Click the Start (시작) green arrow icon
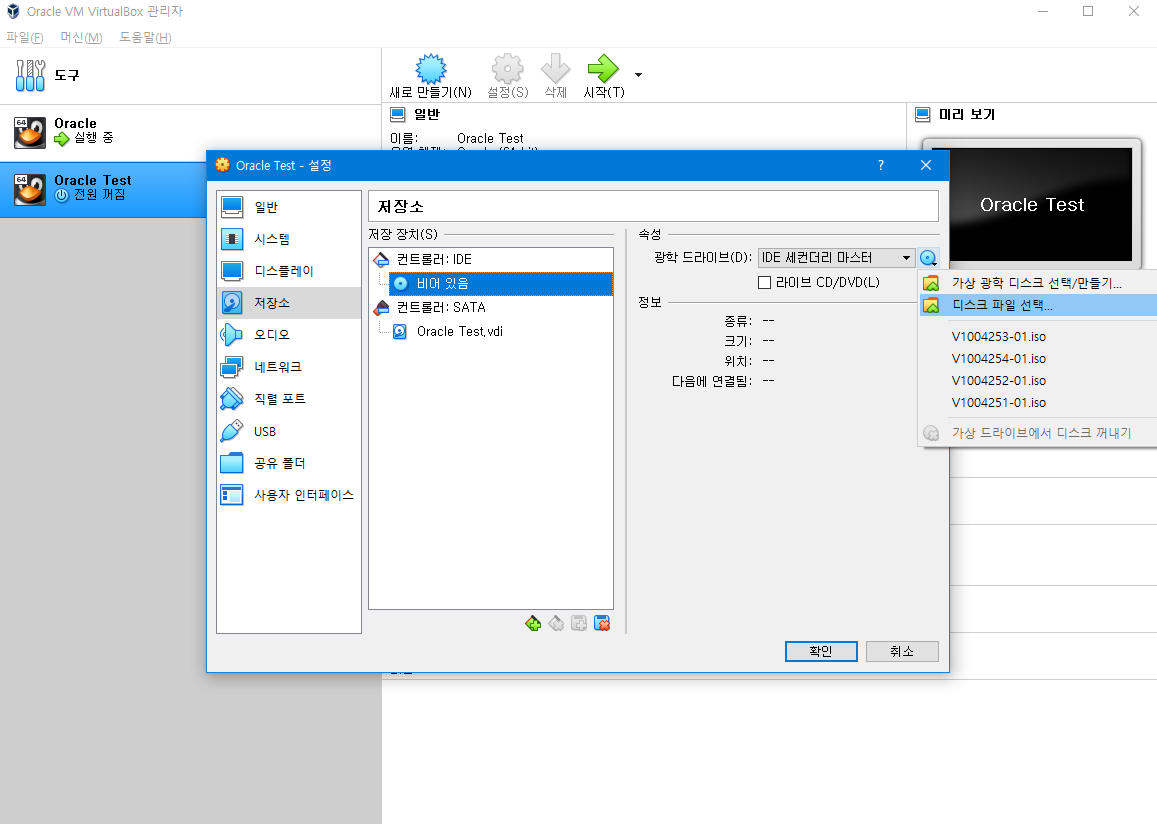The width and height of the screenshot is (1157, 824). [604, 69]
